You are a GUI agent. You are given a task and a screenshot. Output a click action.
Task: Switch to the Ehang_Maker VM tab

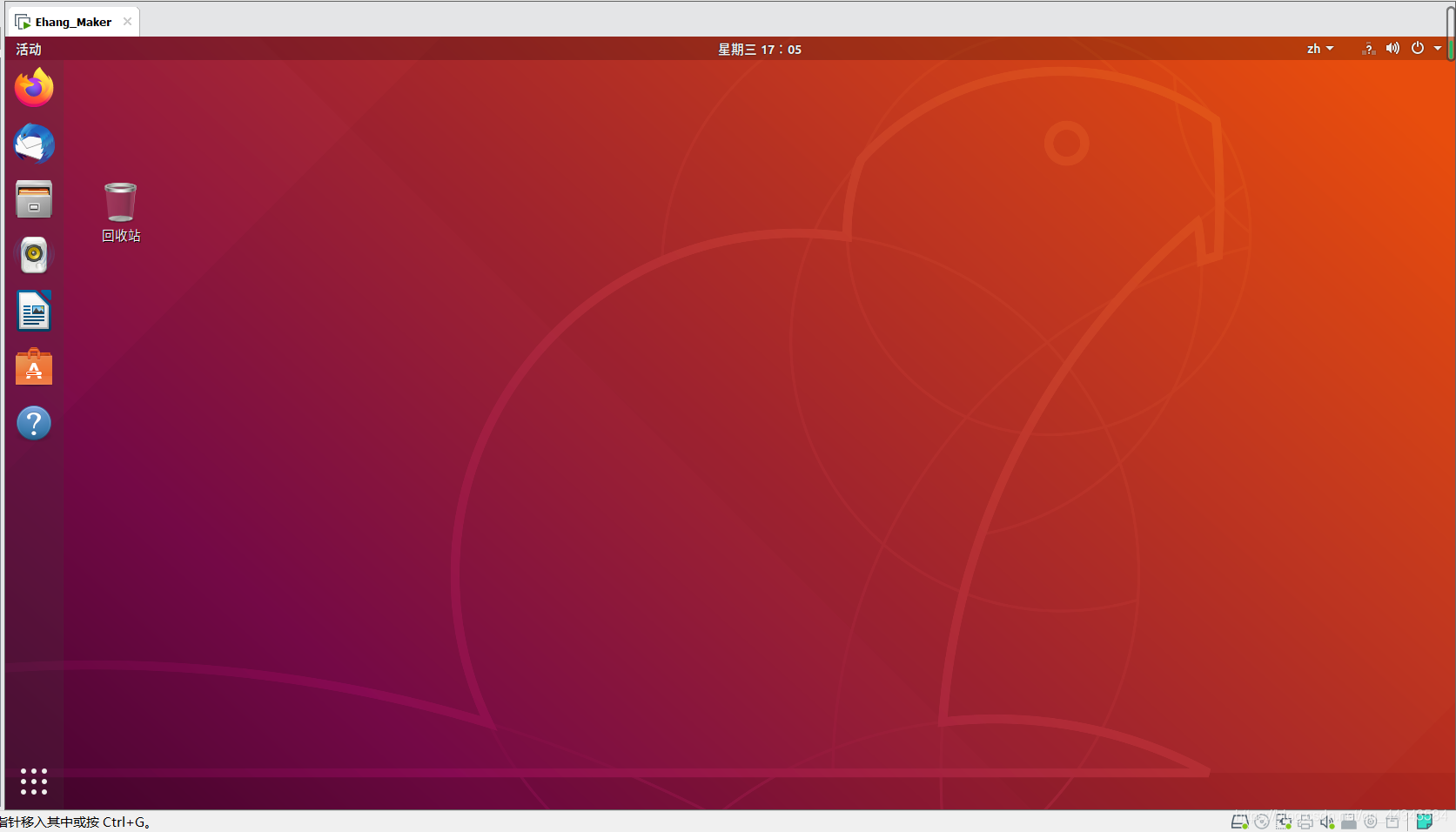[x=73, y=22]
